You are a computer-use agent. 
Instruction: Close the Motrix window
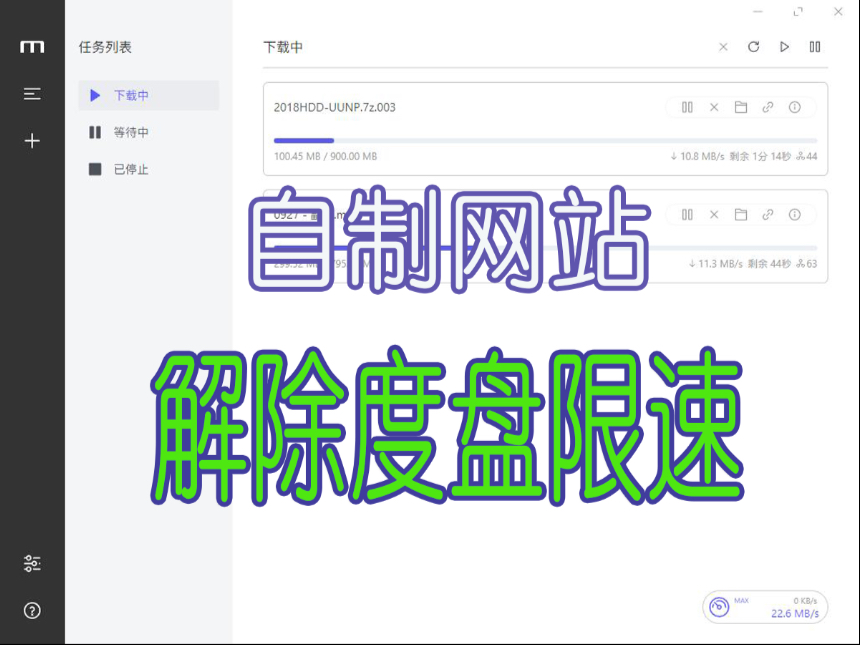coord(838,12)
